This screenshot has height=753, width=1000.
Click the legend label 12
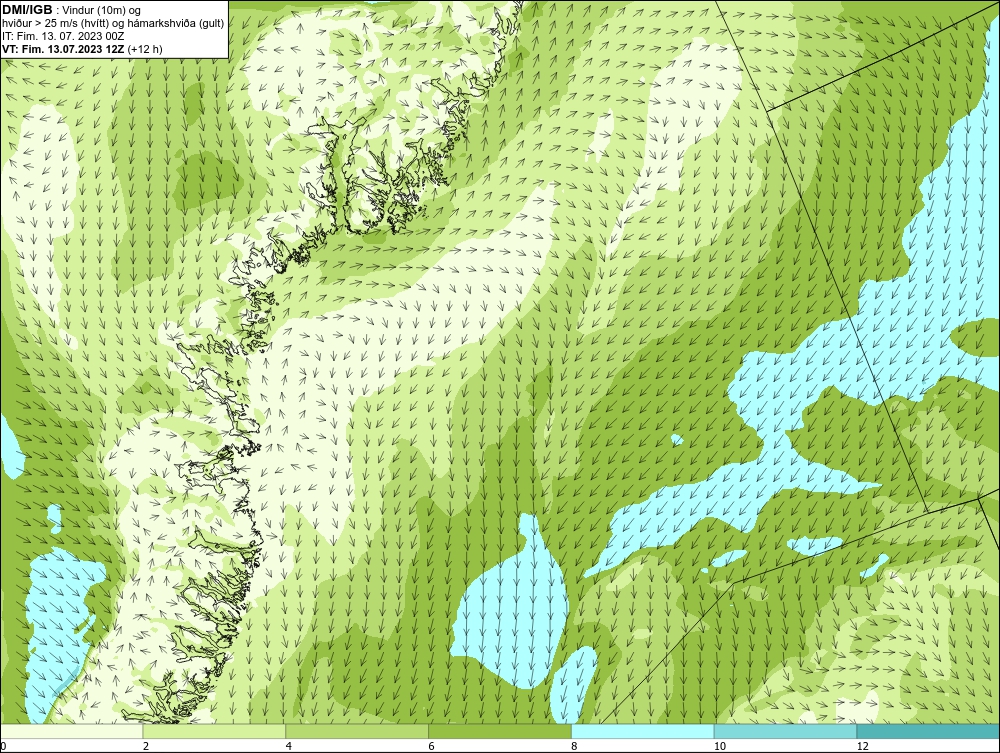863,746
